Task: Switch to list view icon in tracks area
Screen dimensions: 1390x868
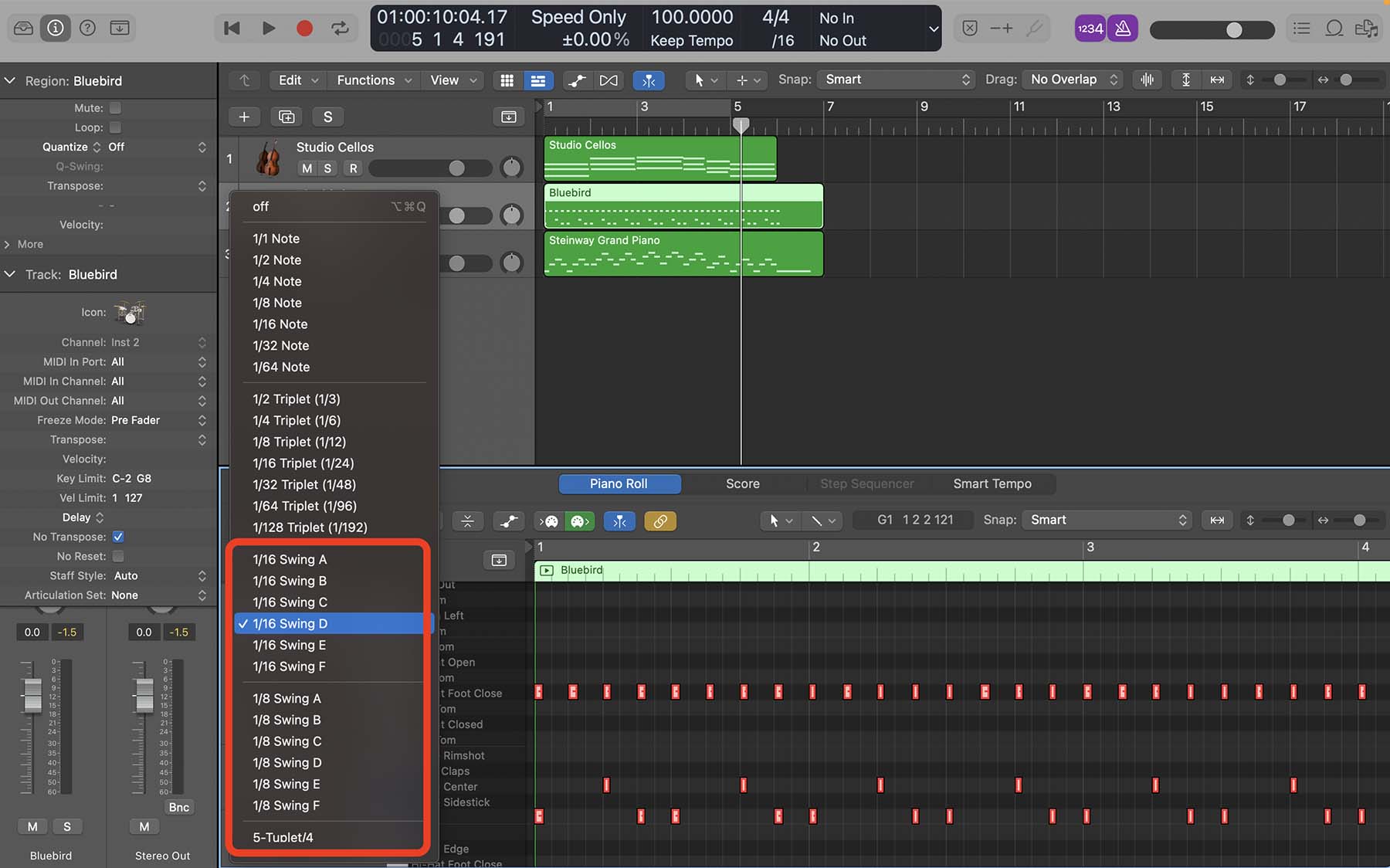Action: tap(538, 80)
